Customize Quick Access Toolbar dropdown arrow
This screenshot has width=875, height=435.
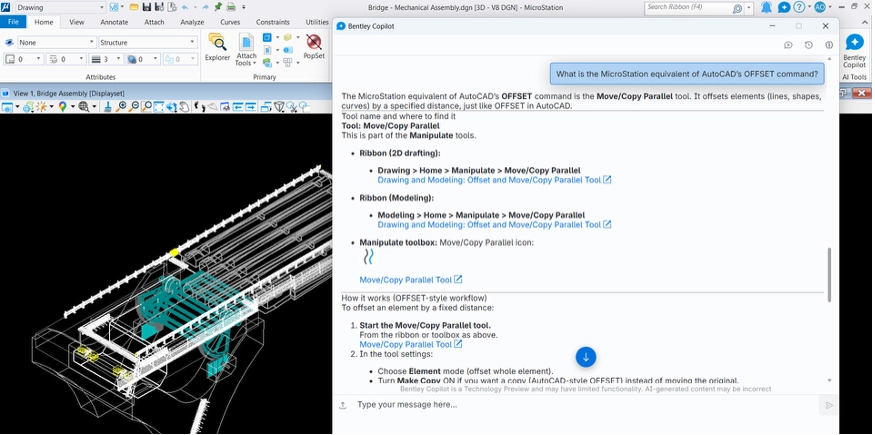click(243, 7)
